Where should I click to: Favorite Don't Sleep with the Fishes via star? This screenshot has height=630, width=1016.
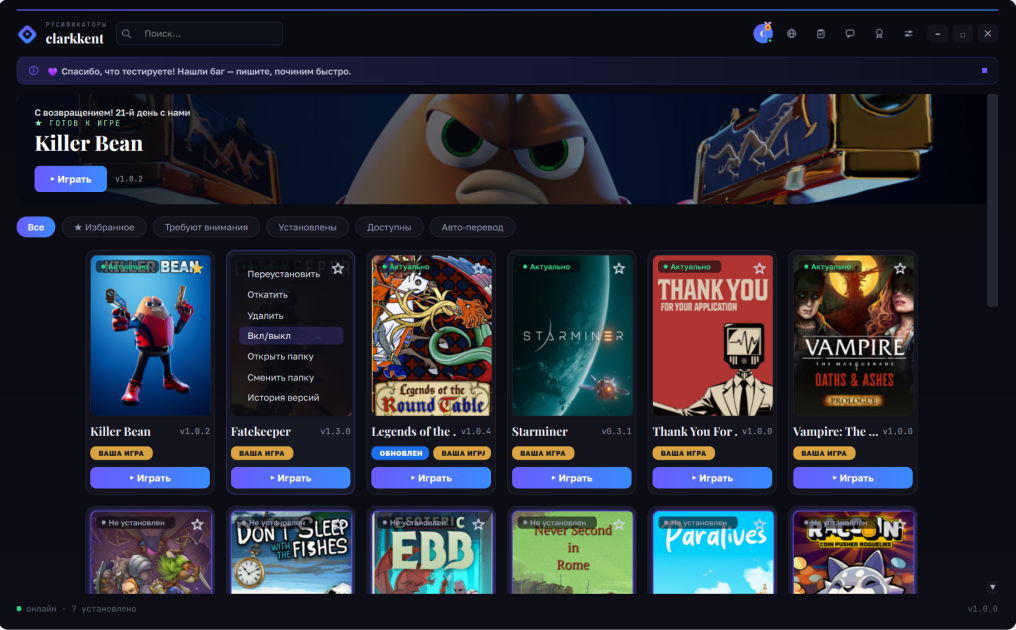(338, 524)
